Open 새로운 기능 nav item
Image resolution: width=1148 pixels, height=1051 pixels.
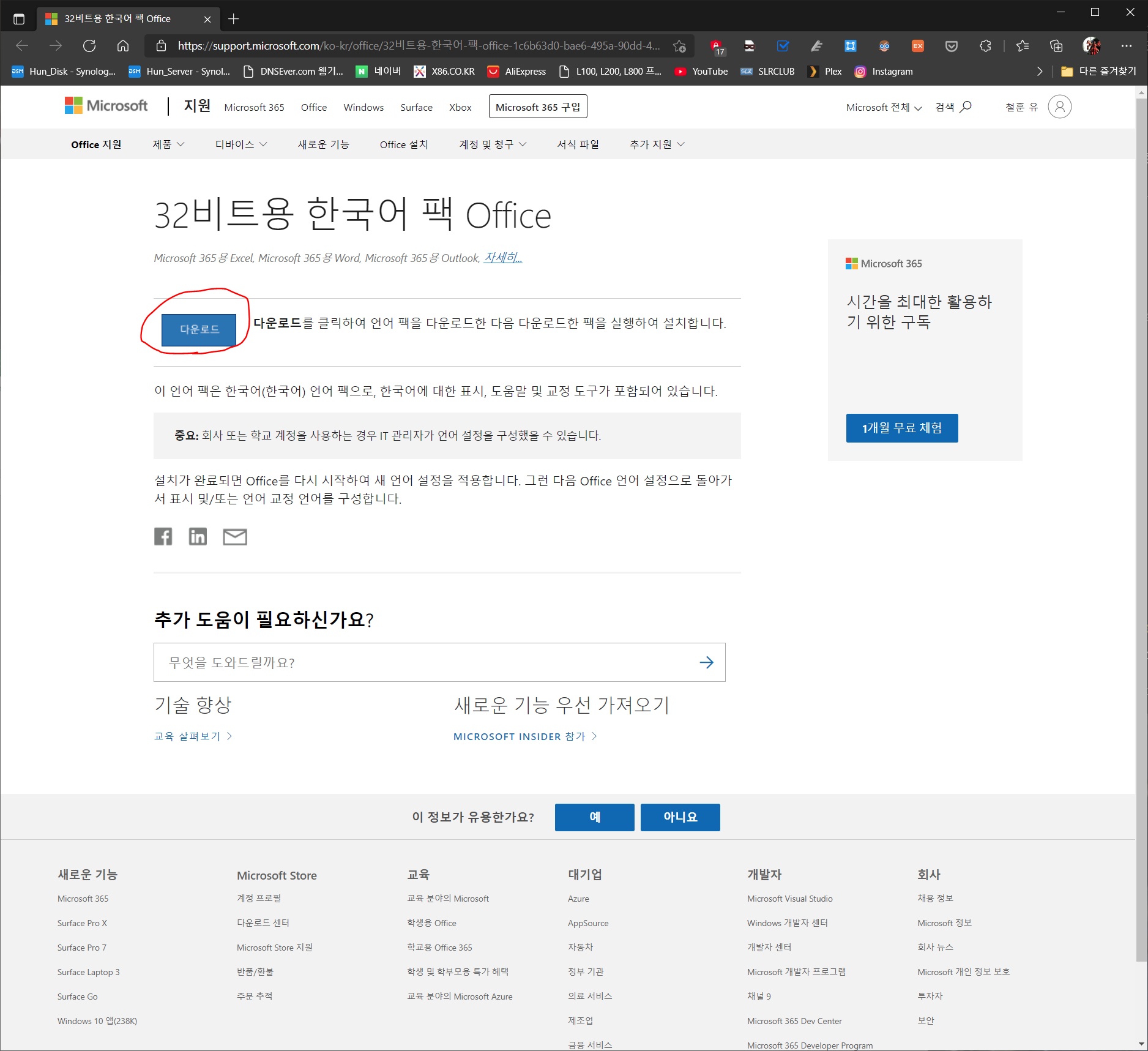click(323, 144)
